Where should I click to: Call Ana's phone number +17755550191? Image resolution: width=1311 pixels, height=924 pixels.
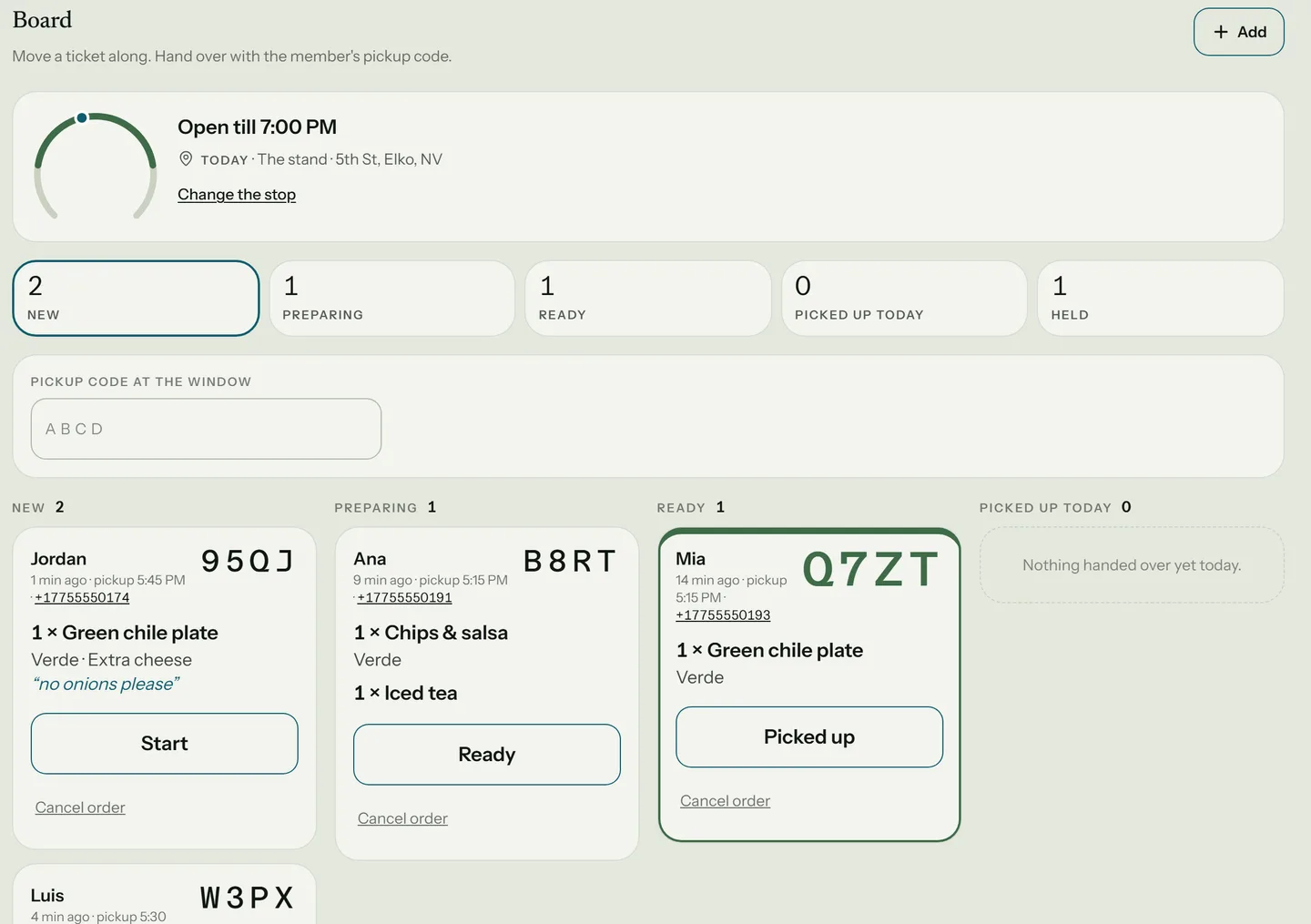coord(404,598)
